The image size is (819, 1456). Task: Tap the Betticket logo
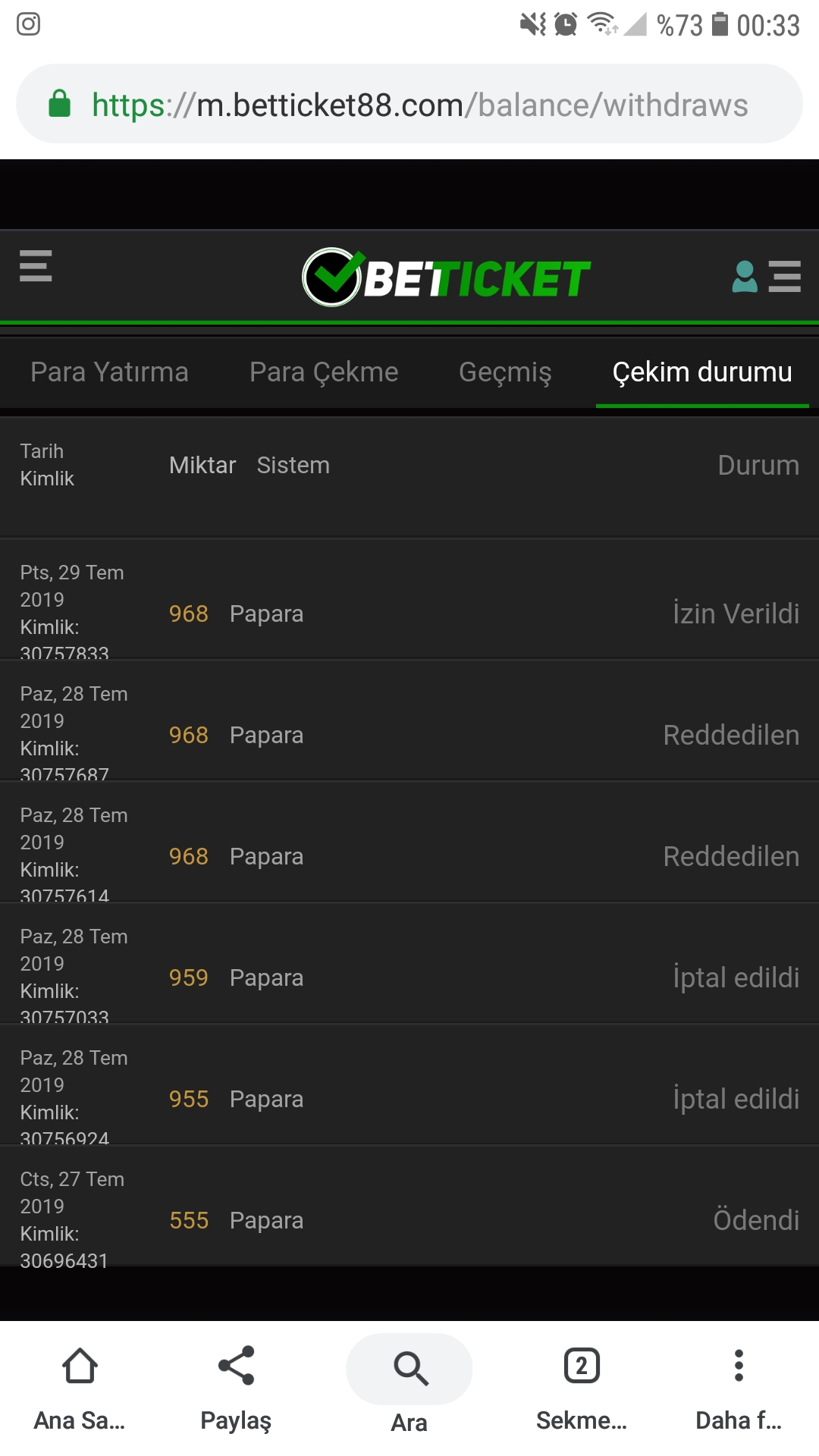pyautogui.click(x=446, y=278)
